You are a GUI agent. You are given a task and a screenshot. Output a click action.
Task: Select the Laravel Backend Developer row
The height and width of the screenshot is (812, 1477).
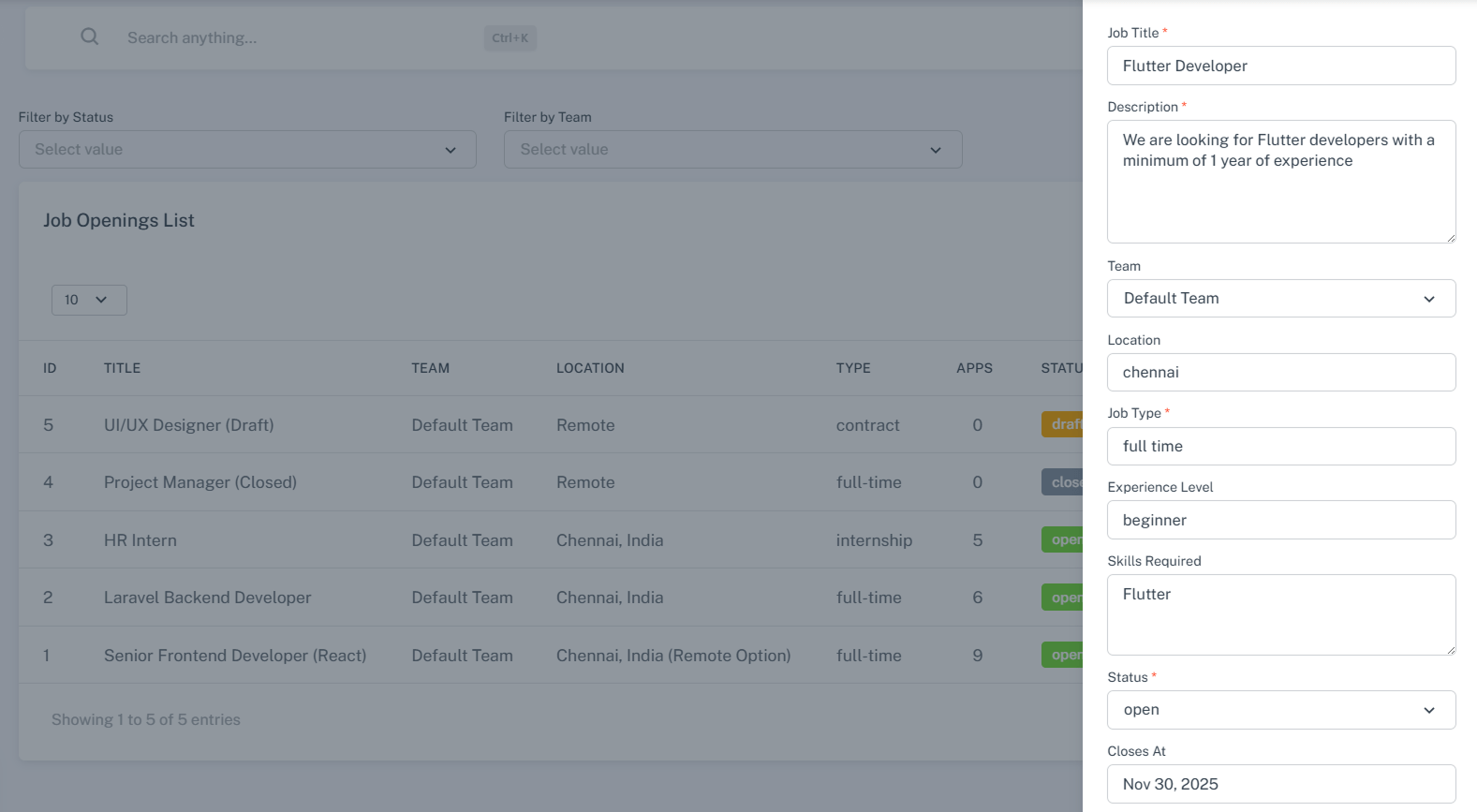pos(207,598)
